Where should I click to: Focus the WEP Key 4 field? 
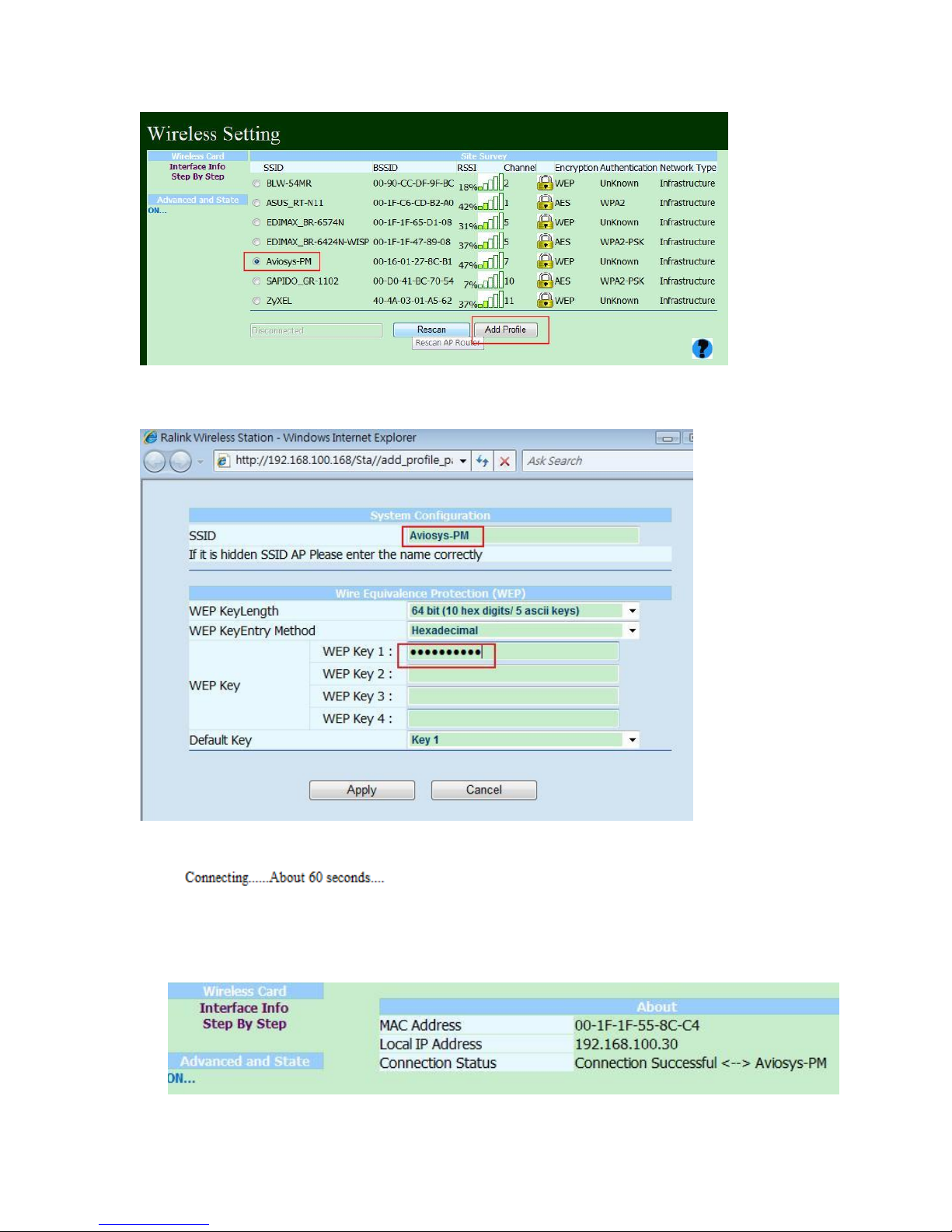click(514, 718)
